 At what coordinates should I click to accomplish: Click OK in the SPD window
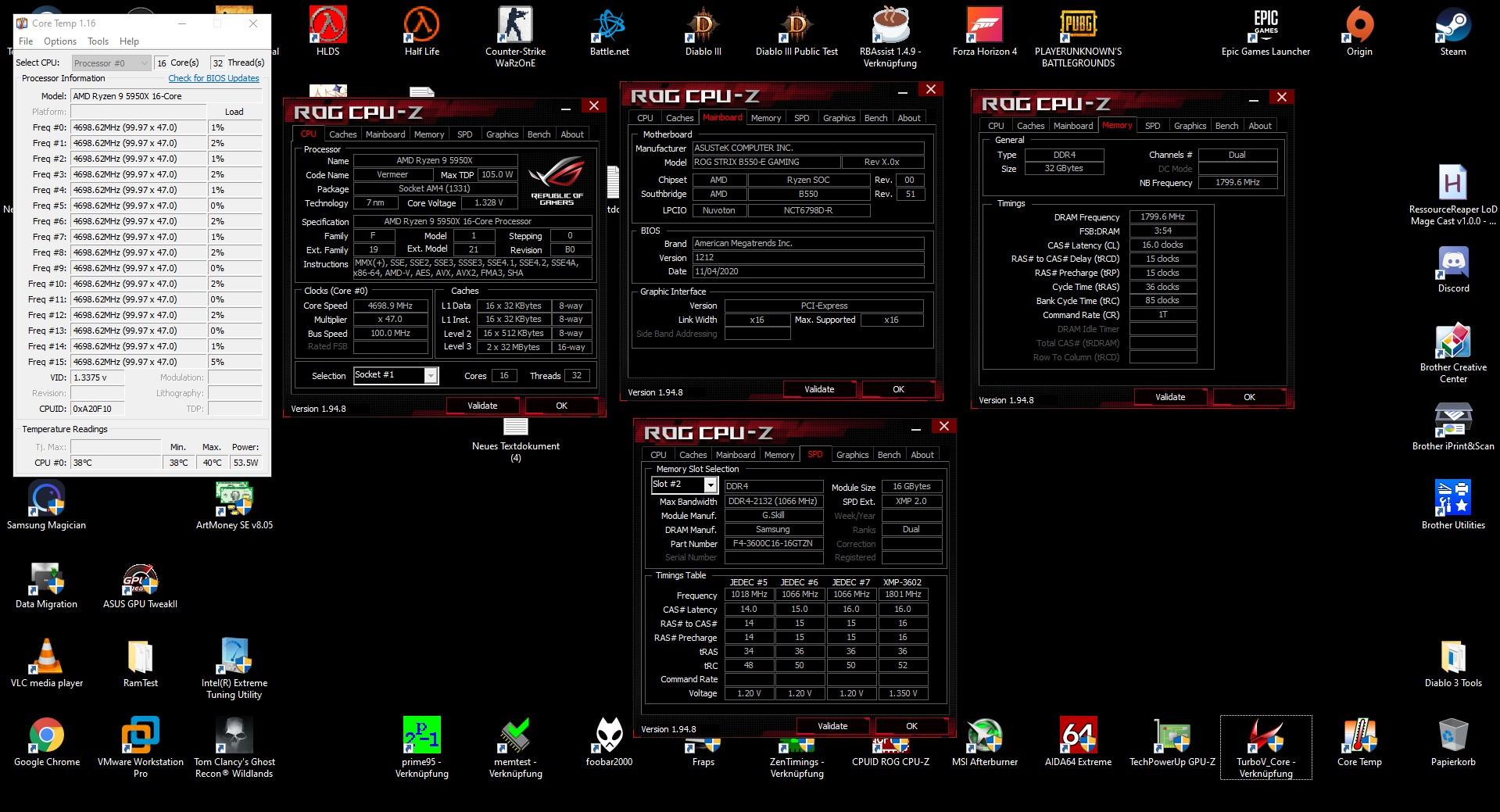911,726
